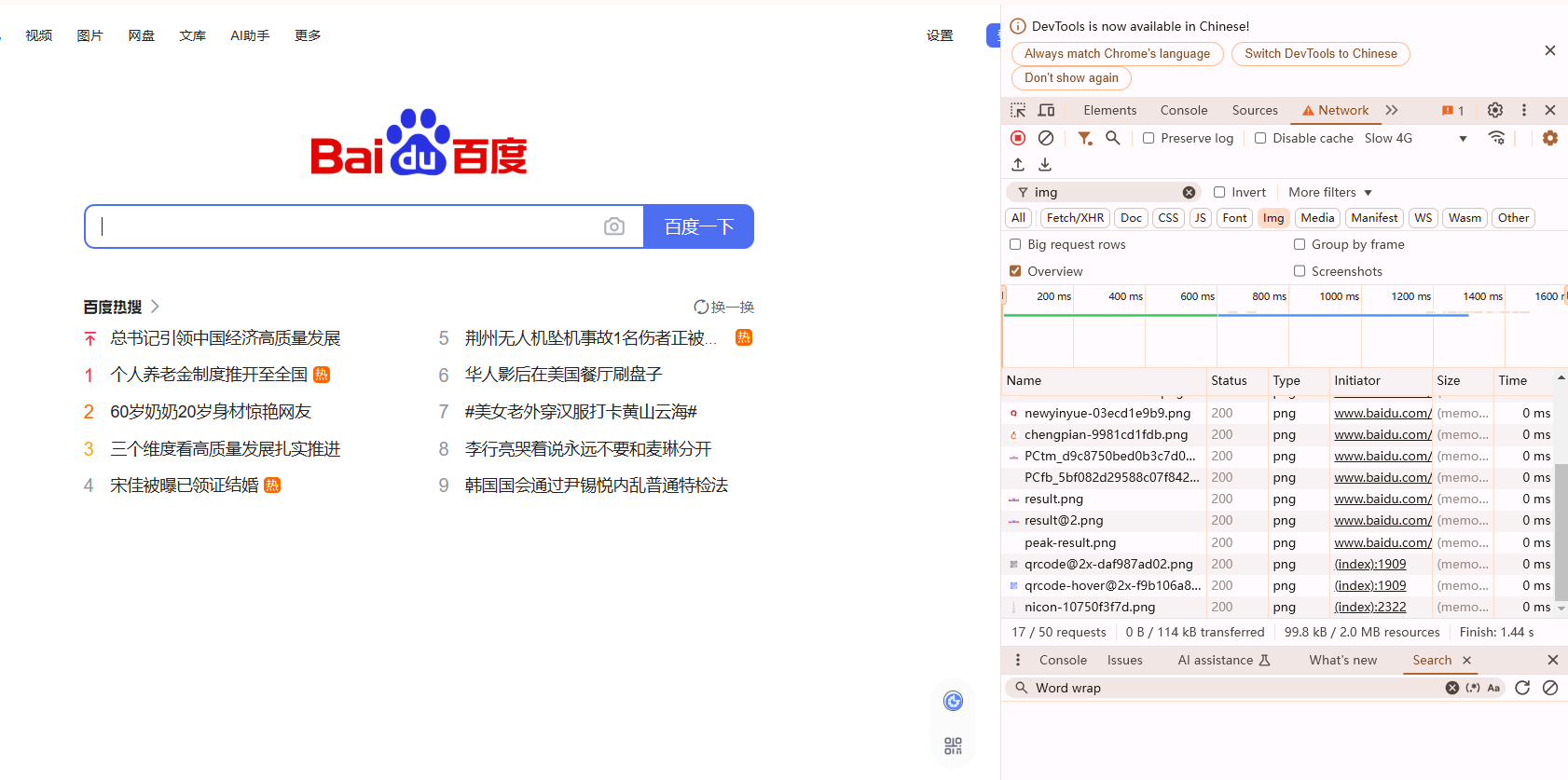This screenshot has width=1568, height=780.
Task: Toggle regular expression search option
Action: pyautogui.click(x=1473, y=688)
